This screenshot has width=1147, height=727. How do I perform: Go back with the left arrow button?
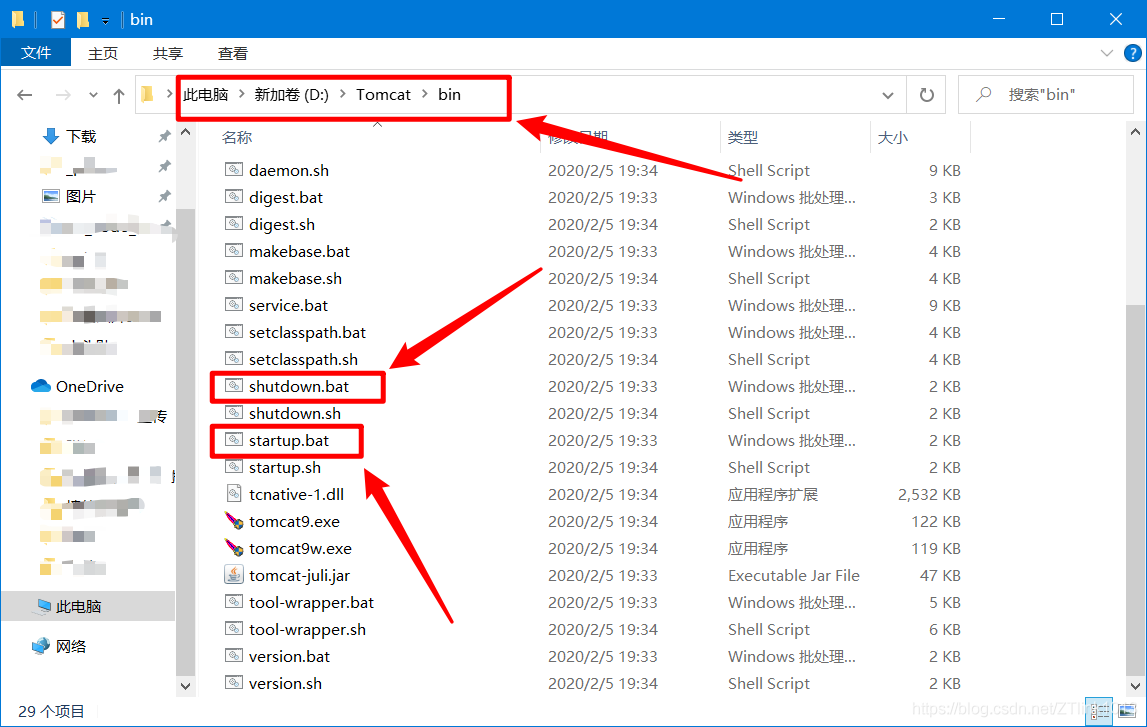point(25,95)
